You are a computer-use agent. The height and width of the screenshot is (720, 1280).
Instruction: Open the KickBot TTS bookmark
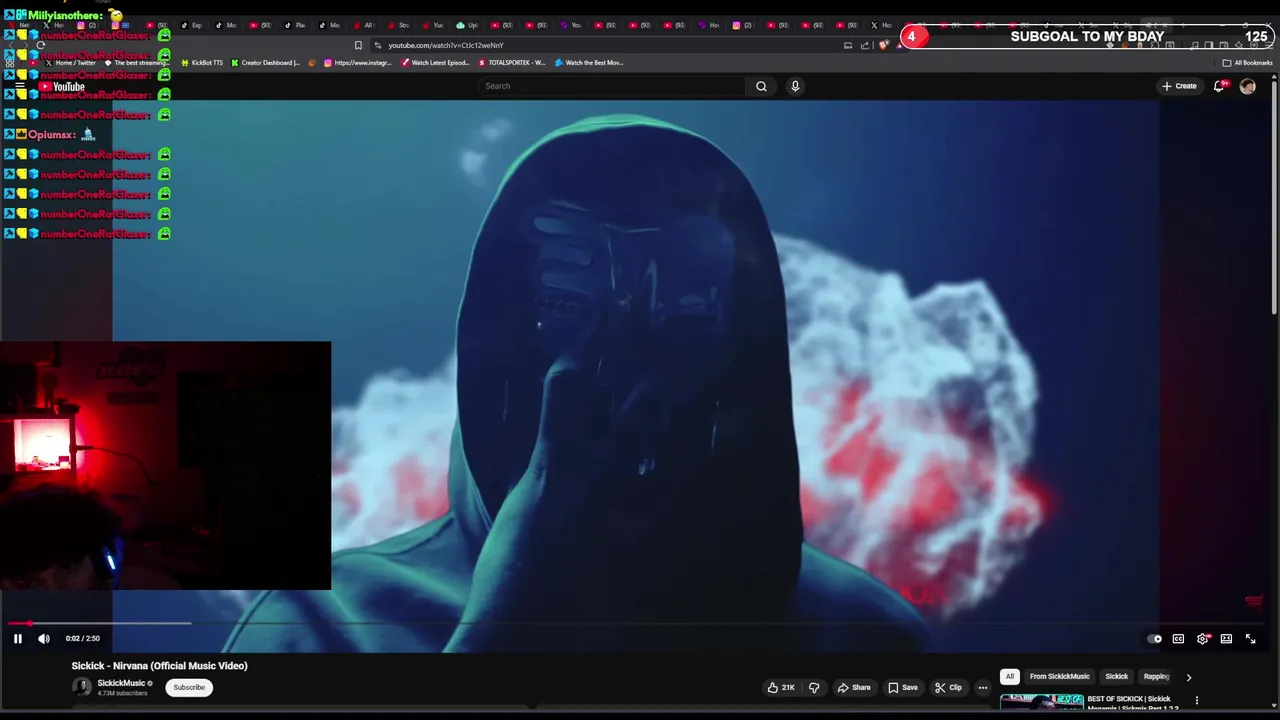pos(202,63)
